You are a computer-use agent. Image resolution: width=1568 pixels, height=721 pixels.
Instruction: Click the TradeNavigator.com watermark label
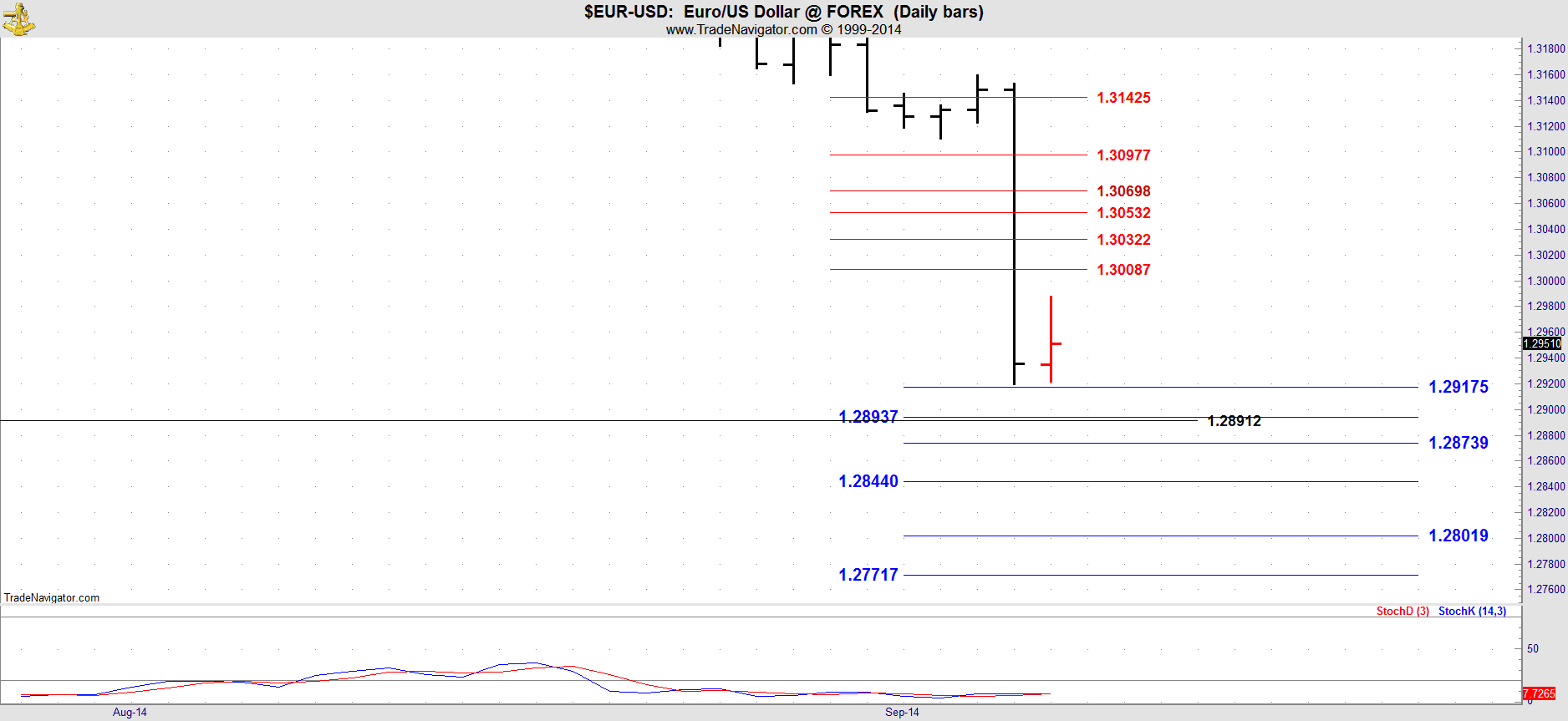(x=52, y=597)
